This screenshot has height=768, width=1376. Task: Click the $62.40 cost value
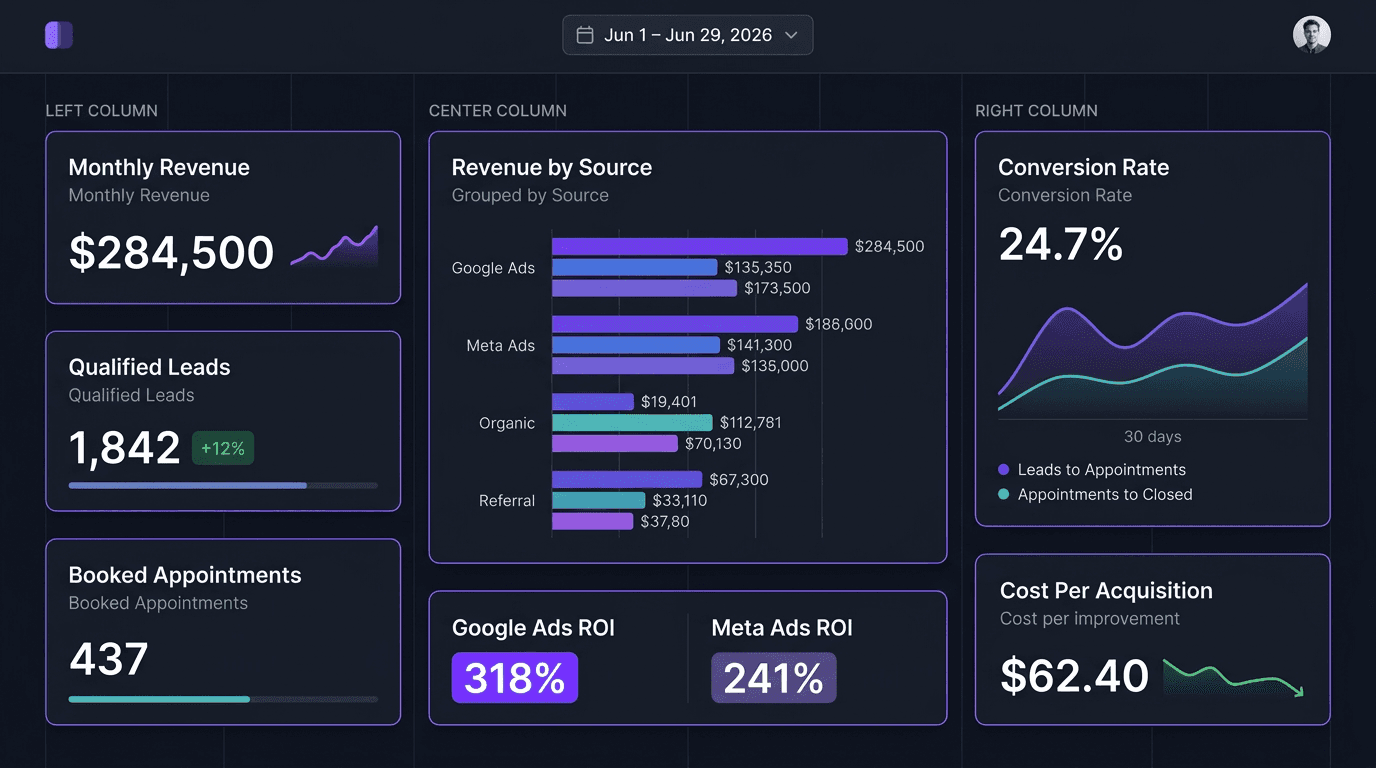(1075, 676)
